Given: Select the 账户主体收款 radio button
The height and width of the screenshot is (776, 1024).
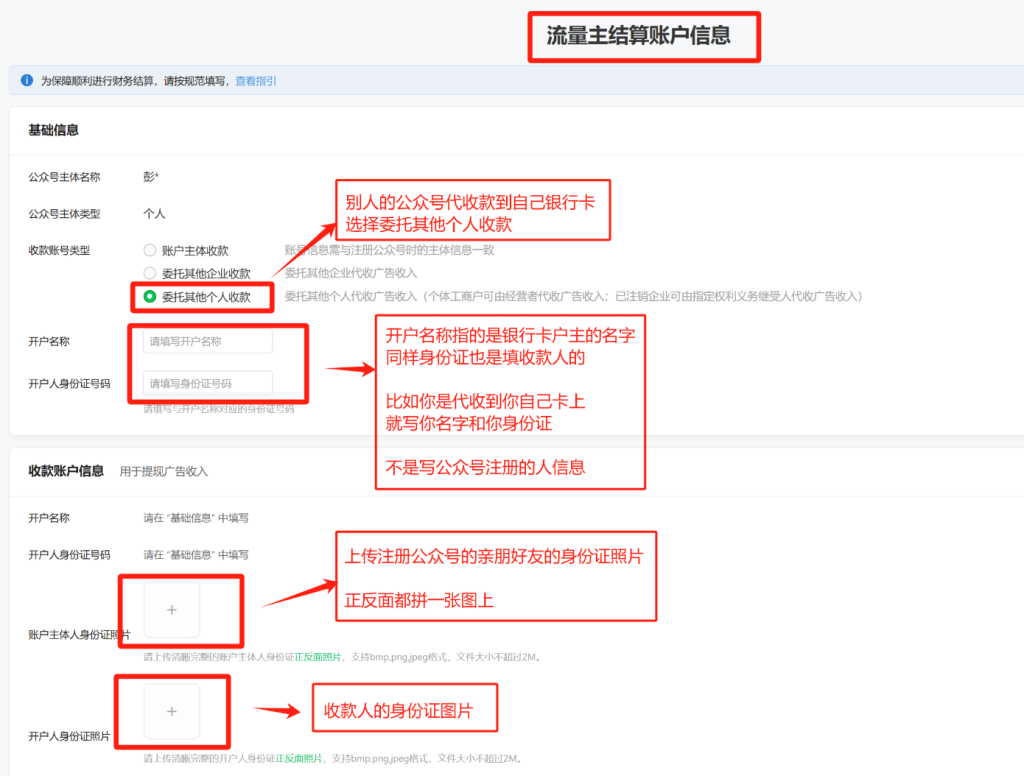Looking at the screenshot, I should pos(149,251).
